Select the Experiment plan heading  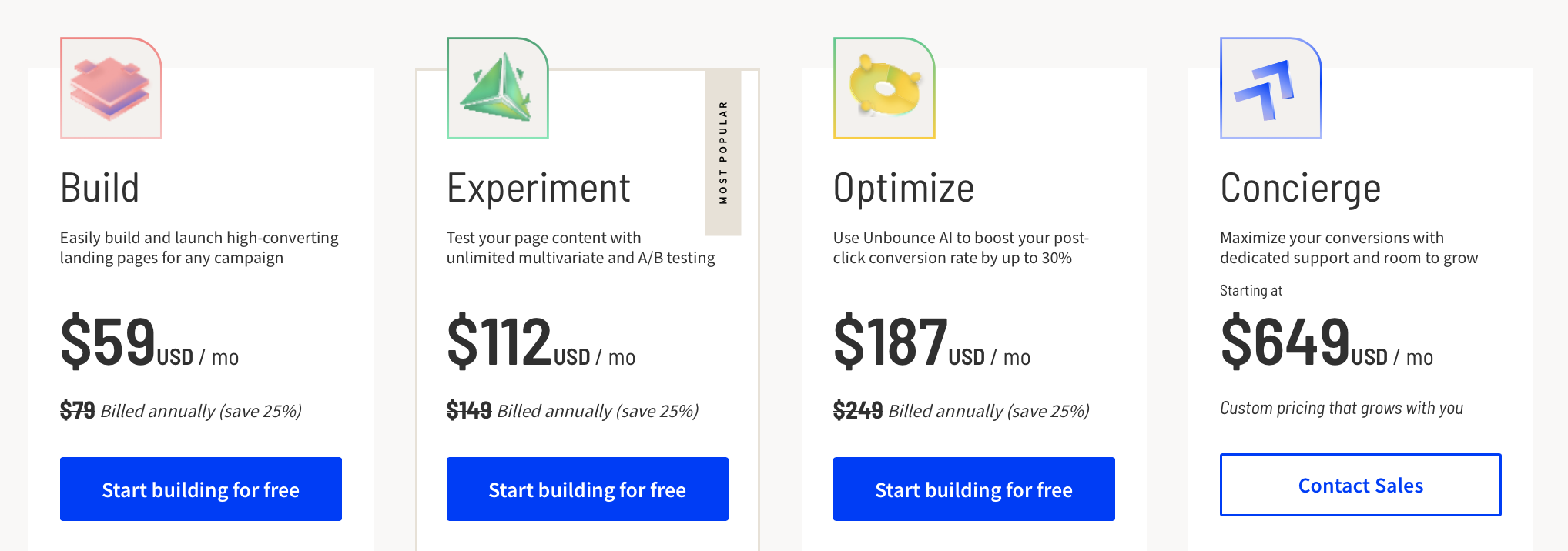coord(538,189)
